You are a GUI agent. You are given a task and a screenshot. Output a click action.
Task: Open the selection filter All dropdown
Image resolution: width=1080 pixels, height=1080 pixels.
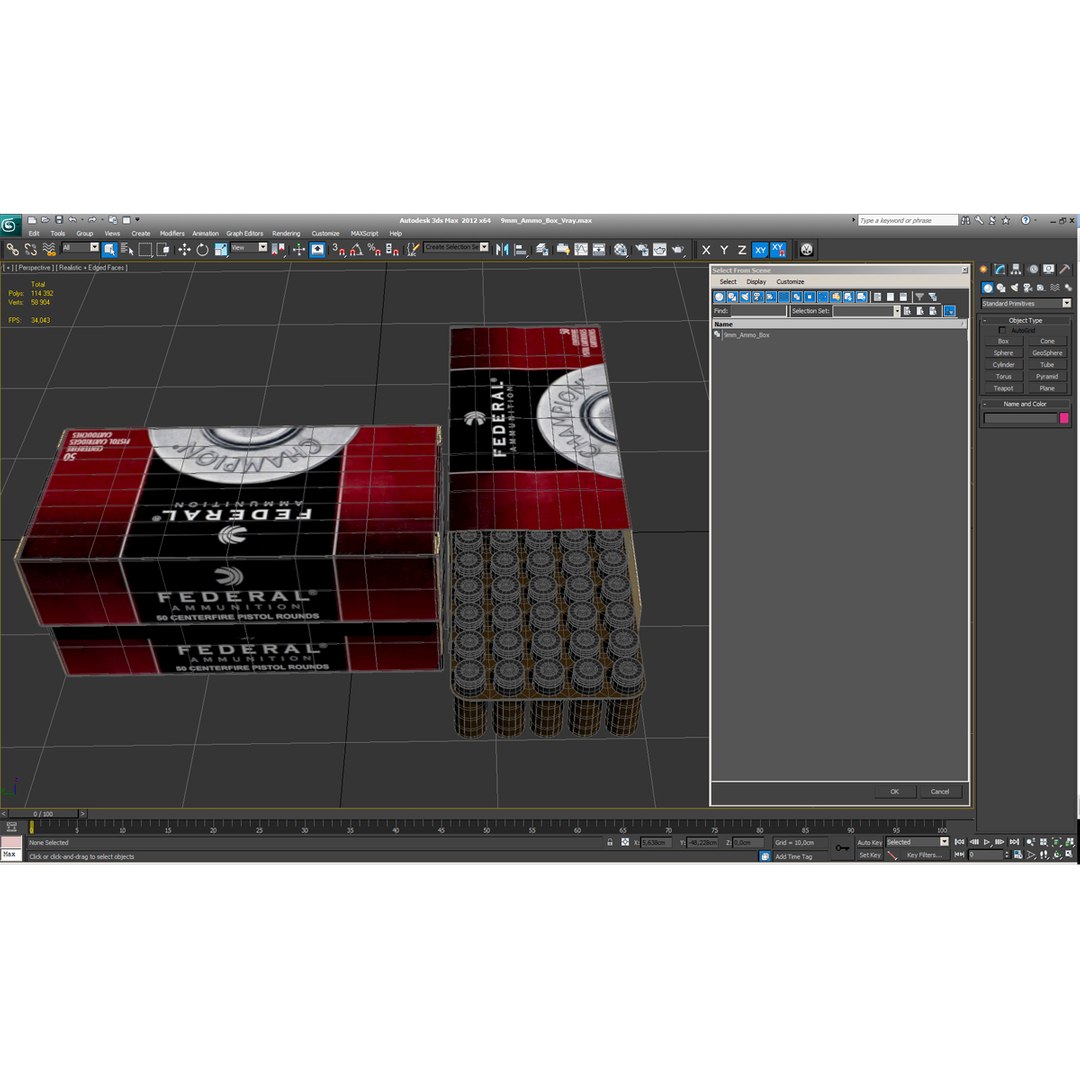[81, 248]
